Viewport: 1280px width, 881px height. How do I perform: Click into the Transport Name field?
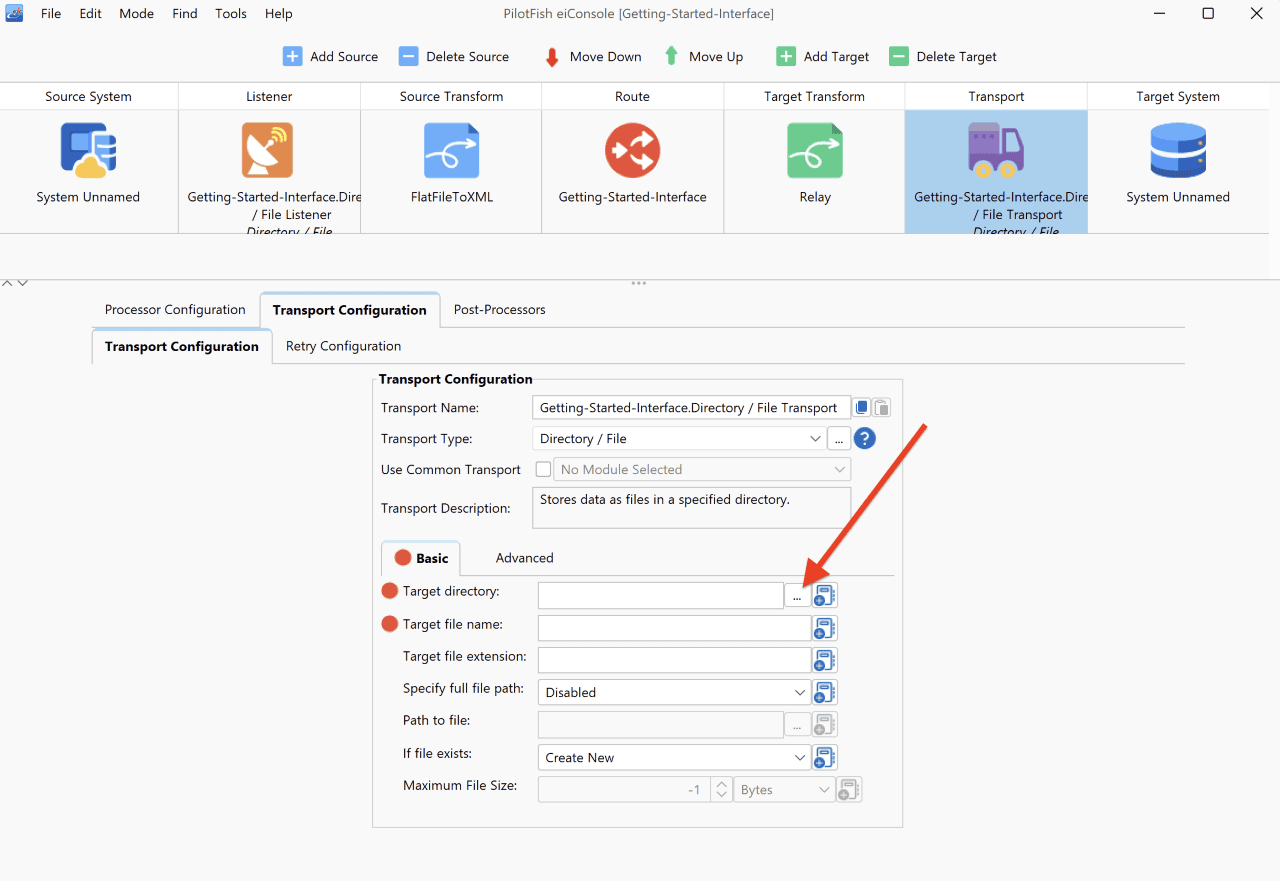692,407
